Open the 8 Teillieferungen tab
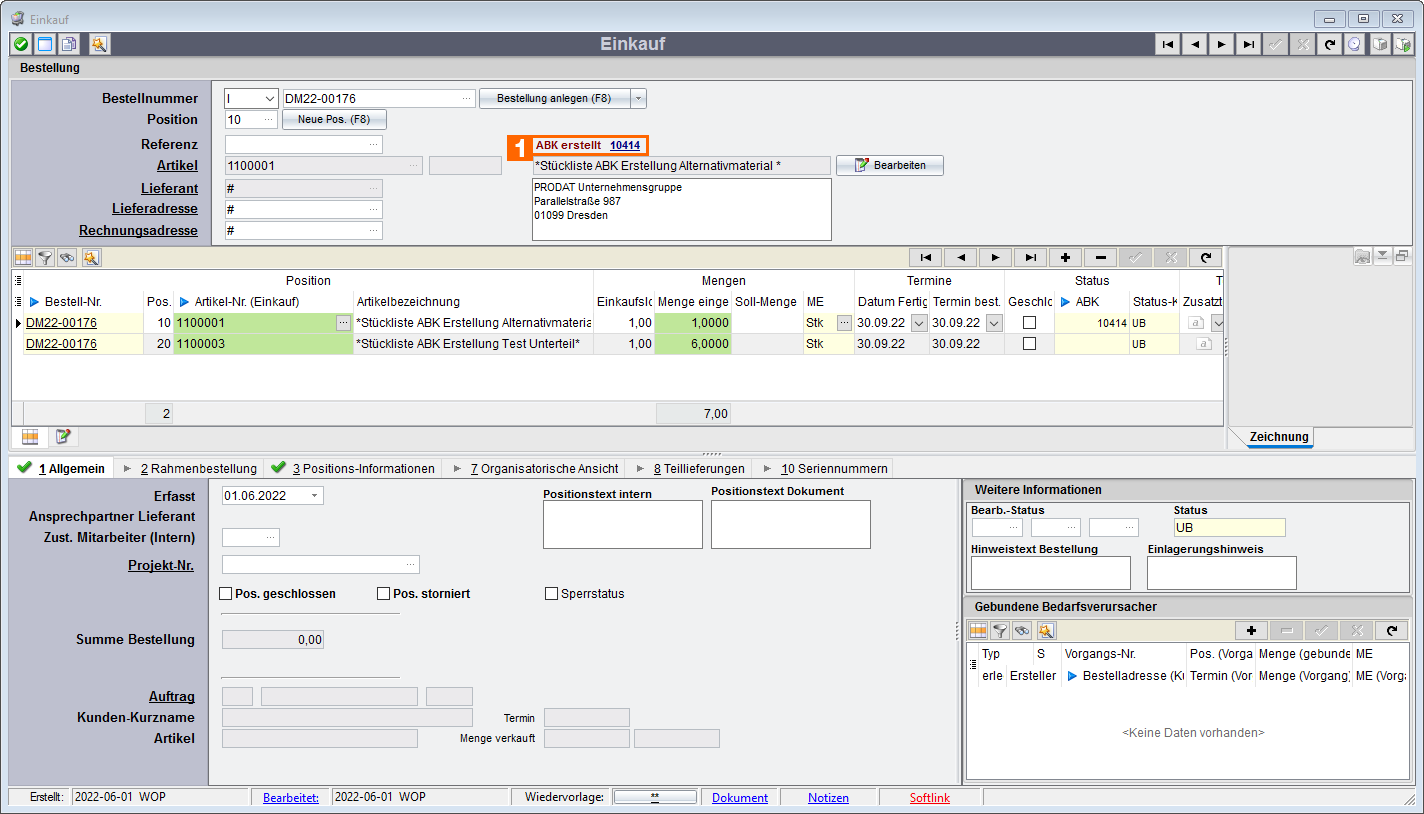 [x=690, y=469]
